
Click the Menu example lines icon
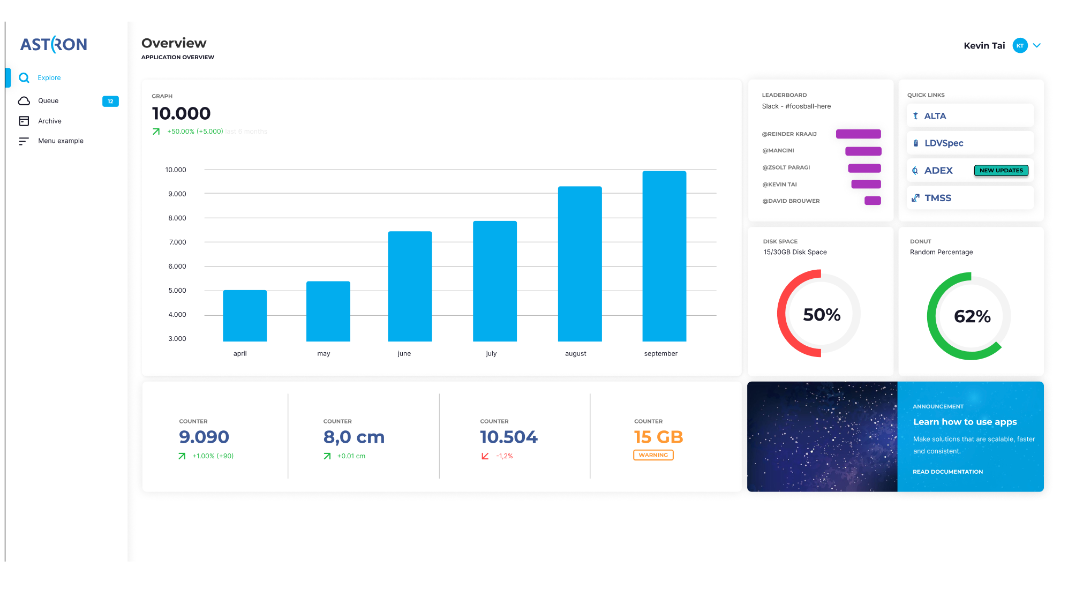[24, 141]
